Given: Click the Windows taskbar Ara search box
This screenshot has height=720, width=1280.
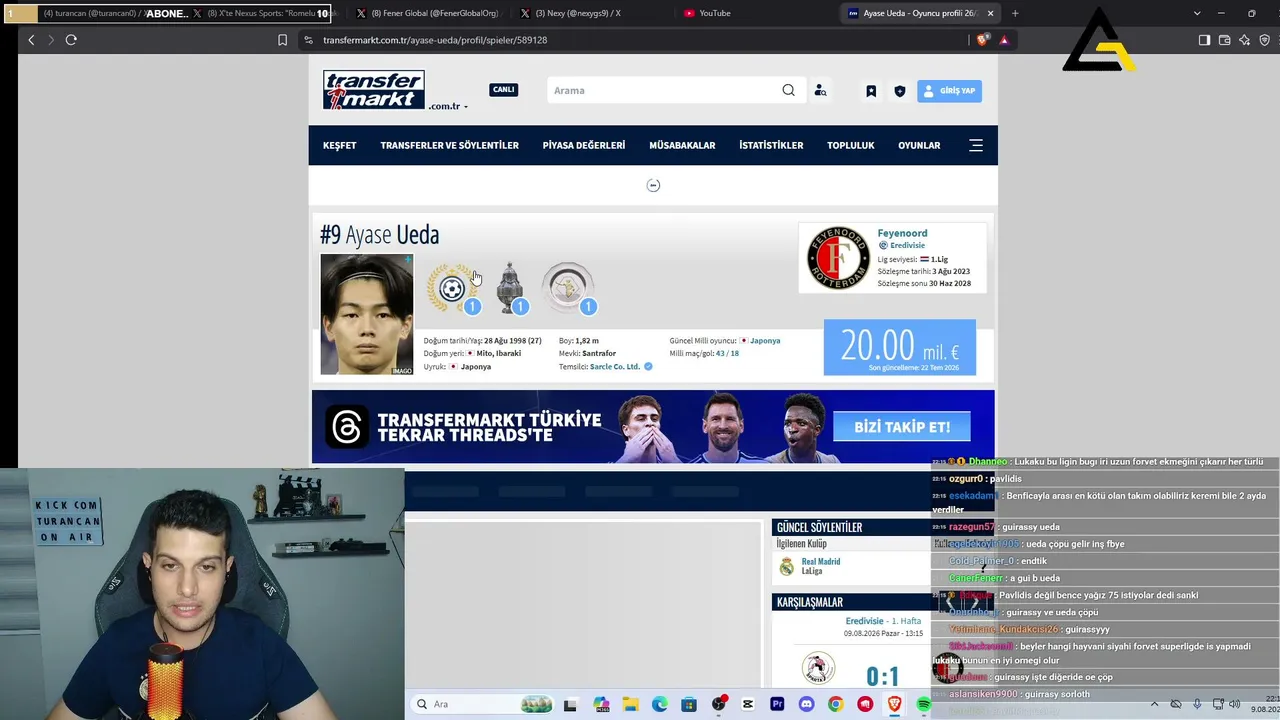Looking at the screenshot, I should 481,704.
